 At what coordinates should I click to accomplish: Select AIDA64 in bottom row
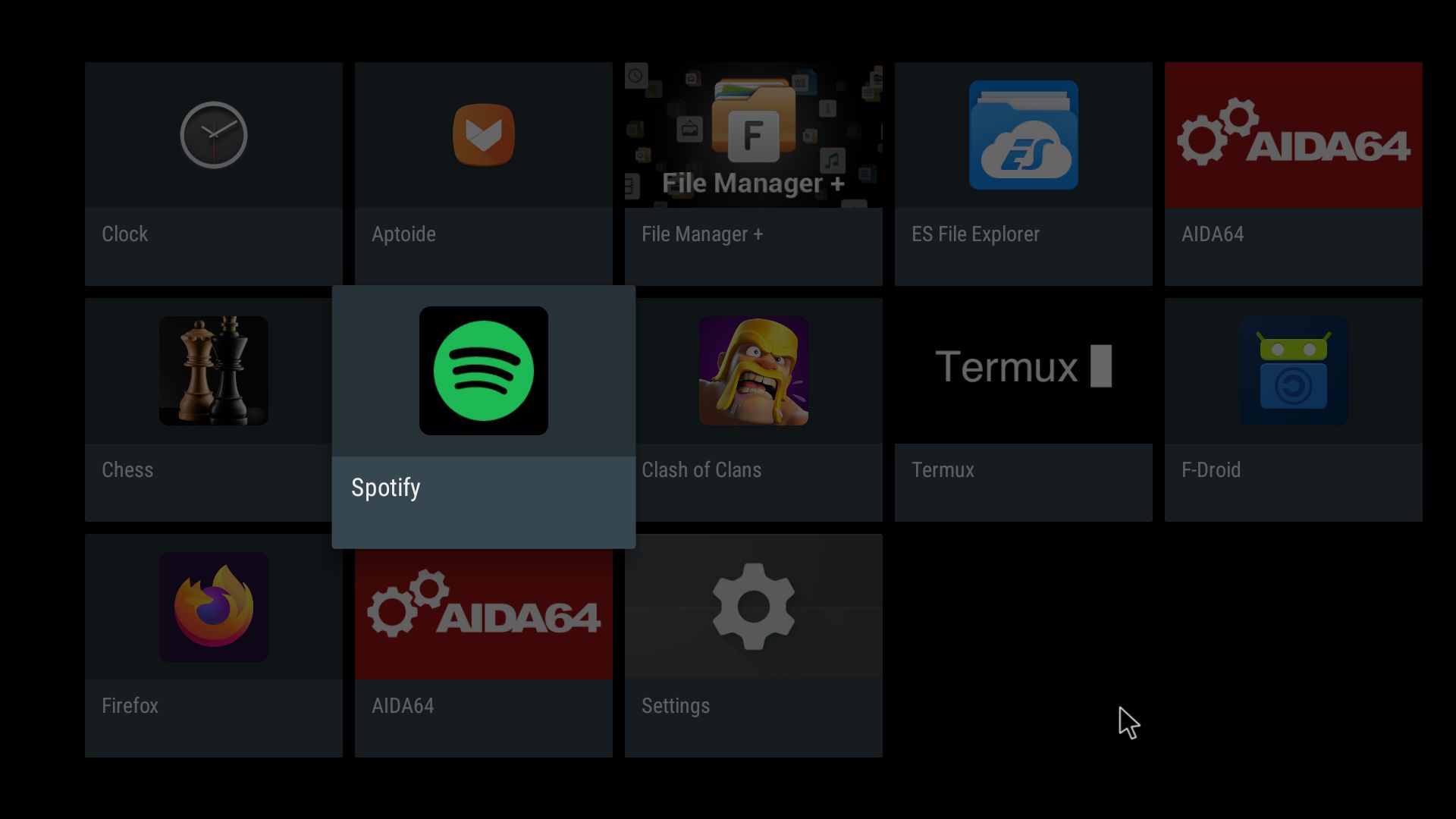484,645
